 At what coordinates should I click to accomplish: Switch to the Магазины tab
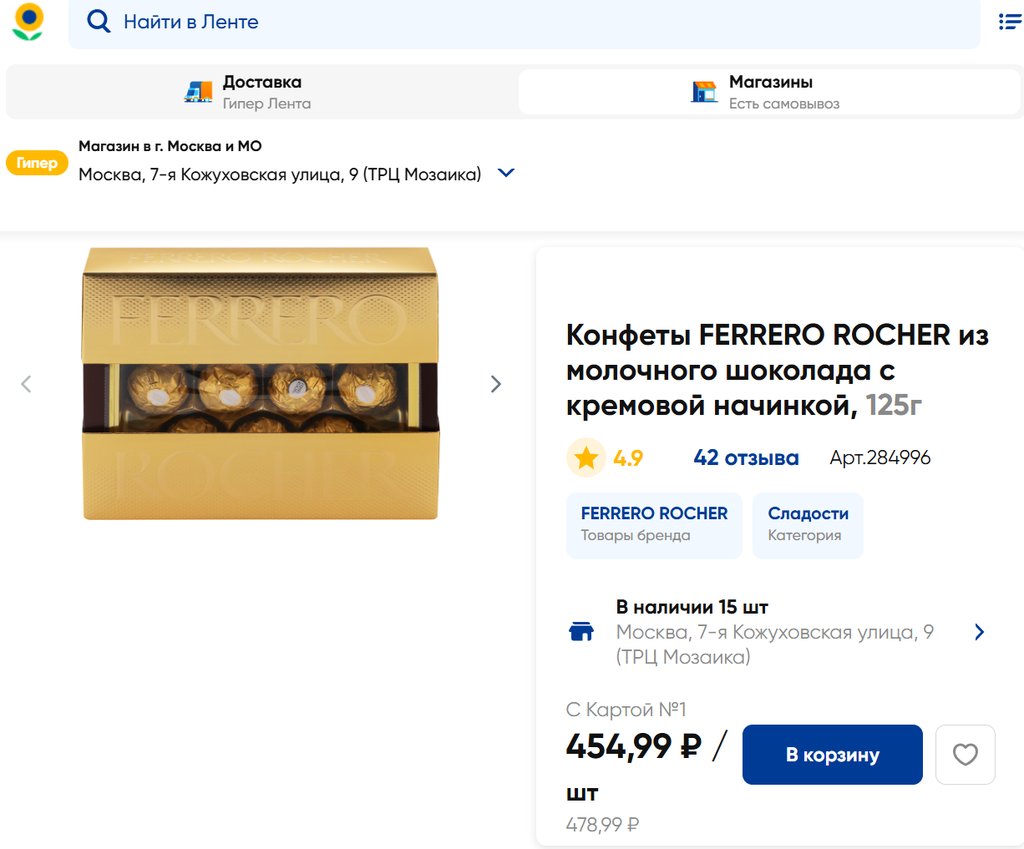[770, 92]
